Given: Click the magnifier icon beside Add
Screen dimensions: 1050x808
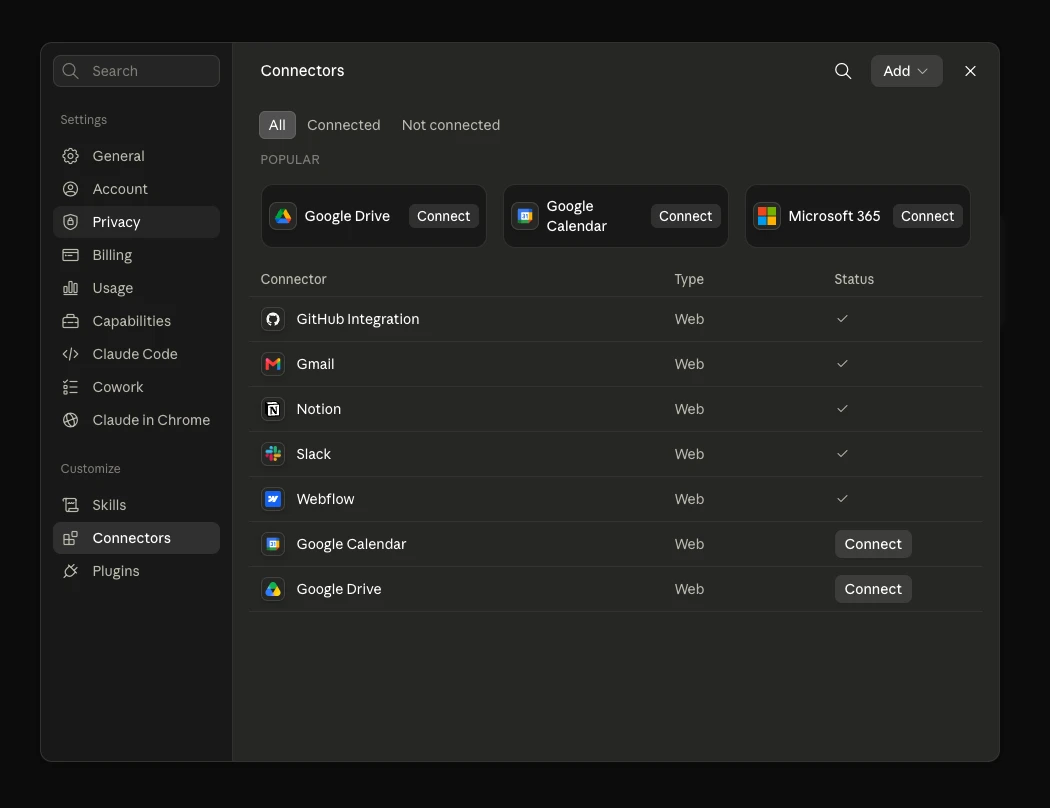Looking at the screenshot, I should (x=843, y=71).
